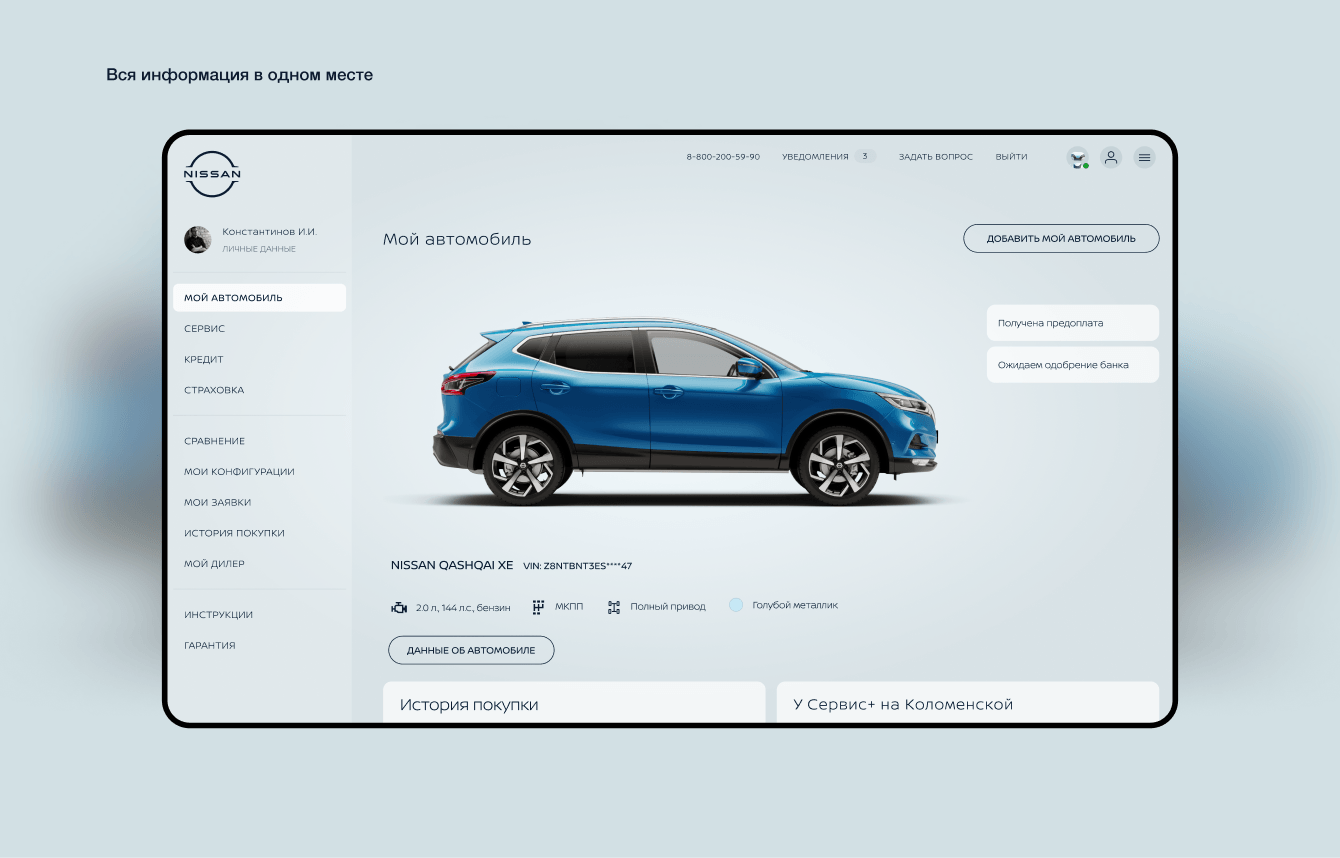Click the engine icon in car specs
Viewport: 1340px width, 858px height.
pyautogui.click(x=399, y=607)
